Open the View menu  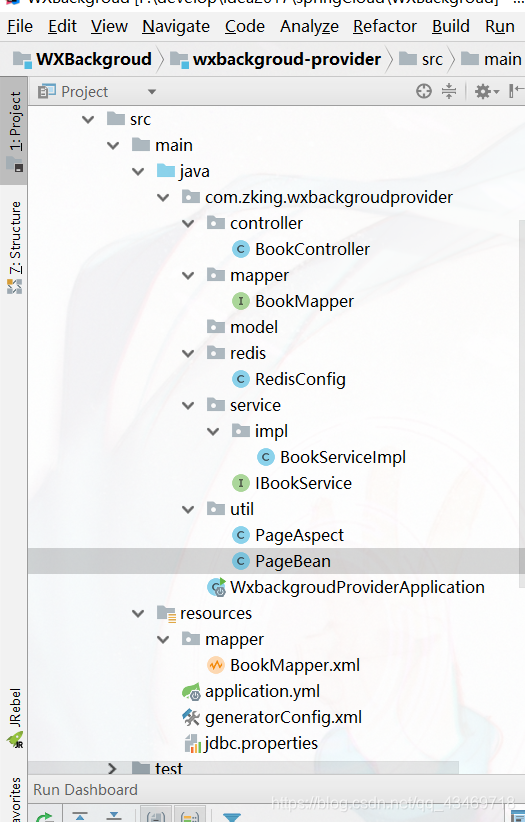[x=109, y=26]
